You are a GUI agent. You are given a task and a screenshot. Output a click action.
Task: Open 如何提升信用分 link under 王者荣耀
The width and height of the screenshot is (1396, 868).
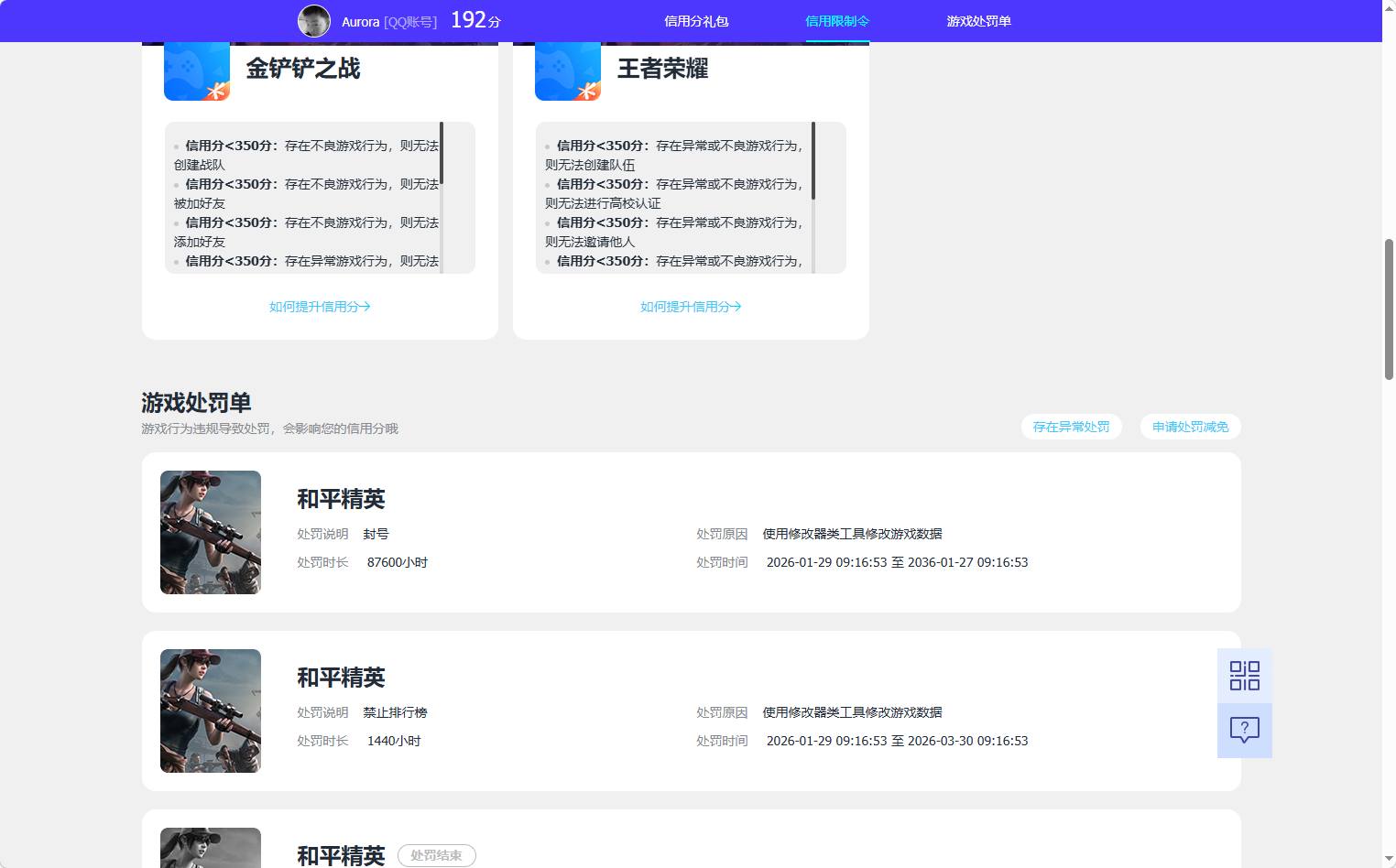tap(690, 307)
